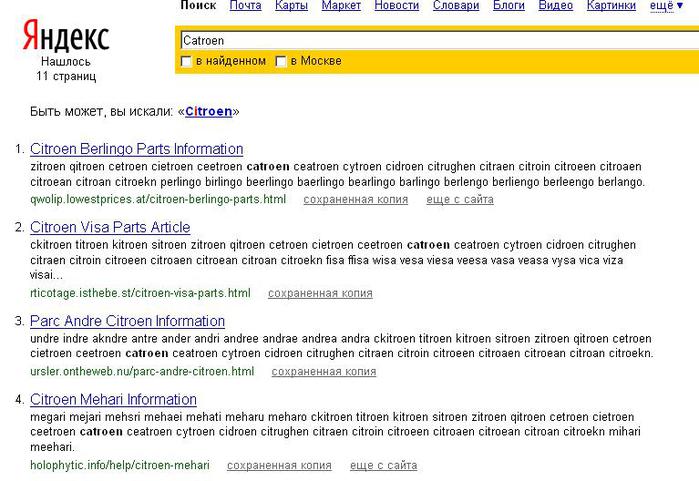
Task: Switch to Блоги search
Action: (509, 5)
